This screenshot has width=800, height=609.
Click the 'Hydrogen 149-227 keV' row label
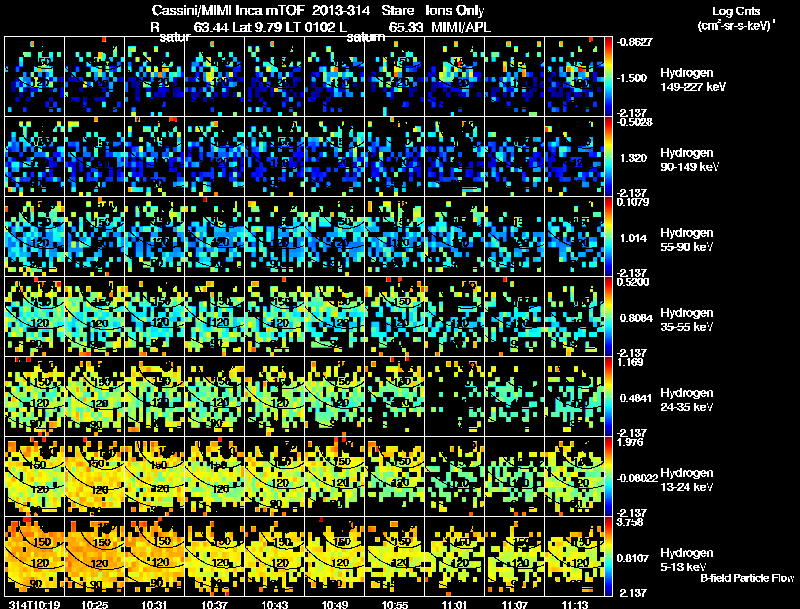click(692, 80)
